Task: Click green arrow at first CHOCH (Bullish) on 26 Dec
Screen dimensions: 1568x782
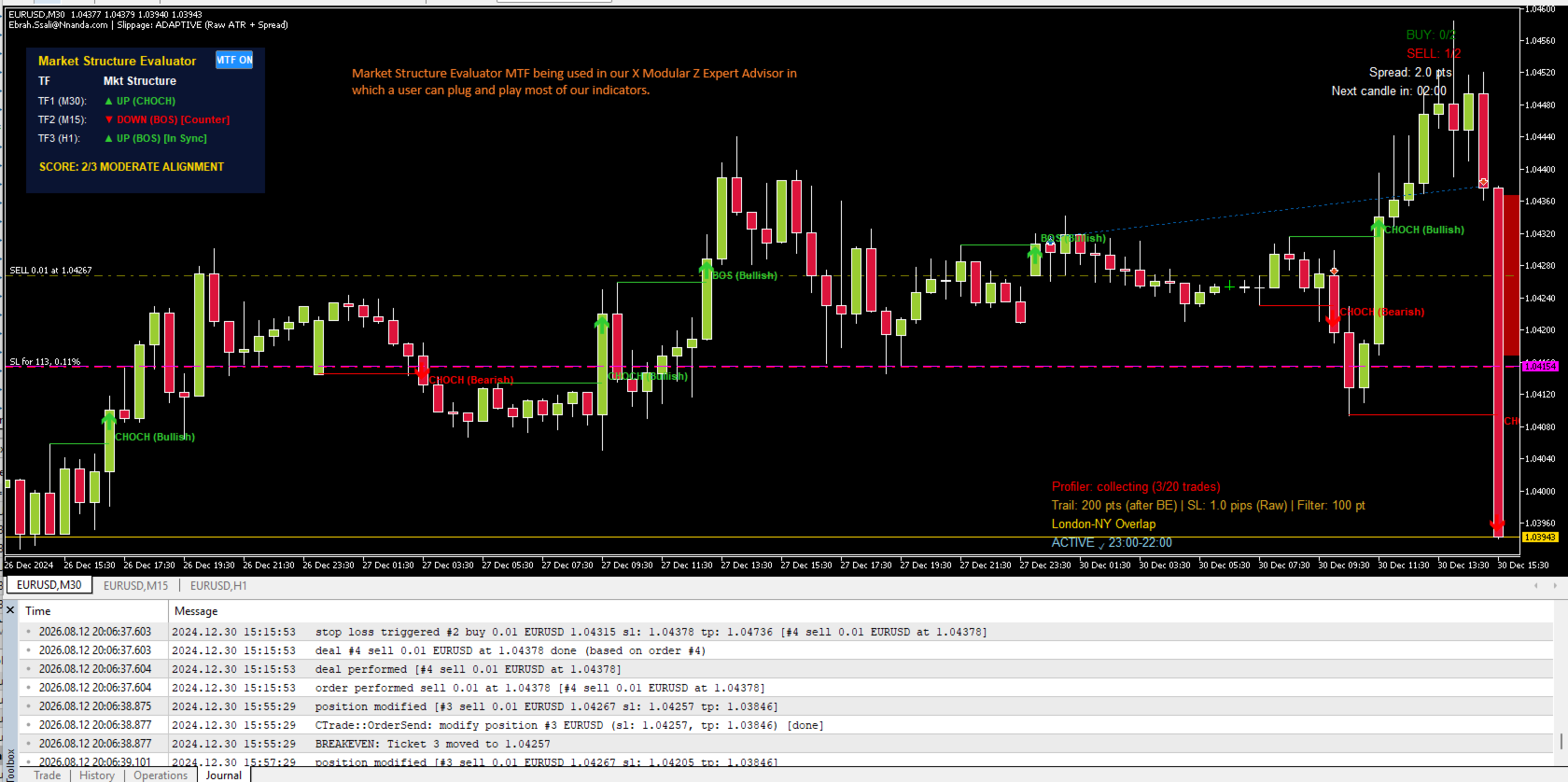Action: 109,420
